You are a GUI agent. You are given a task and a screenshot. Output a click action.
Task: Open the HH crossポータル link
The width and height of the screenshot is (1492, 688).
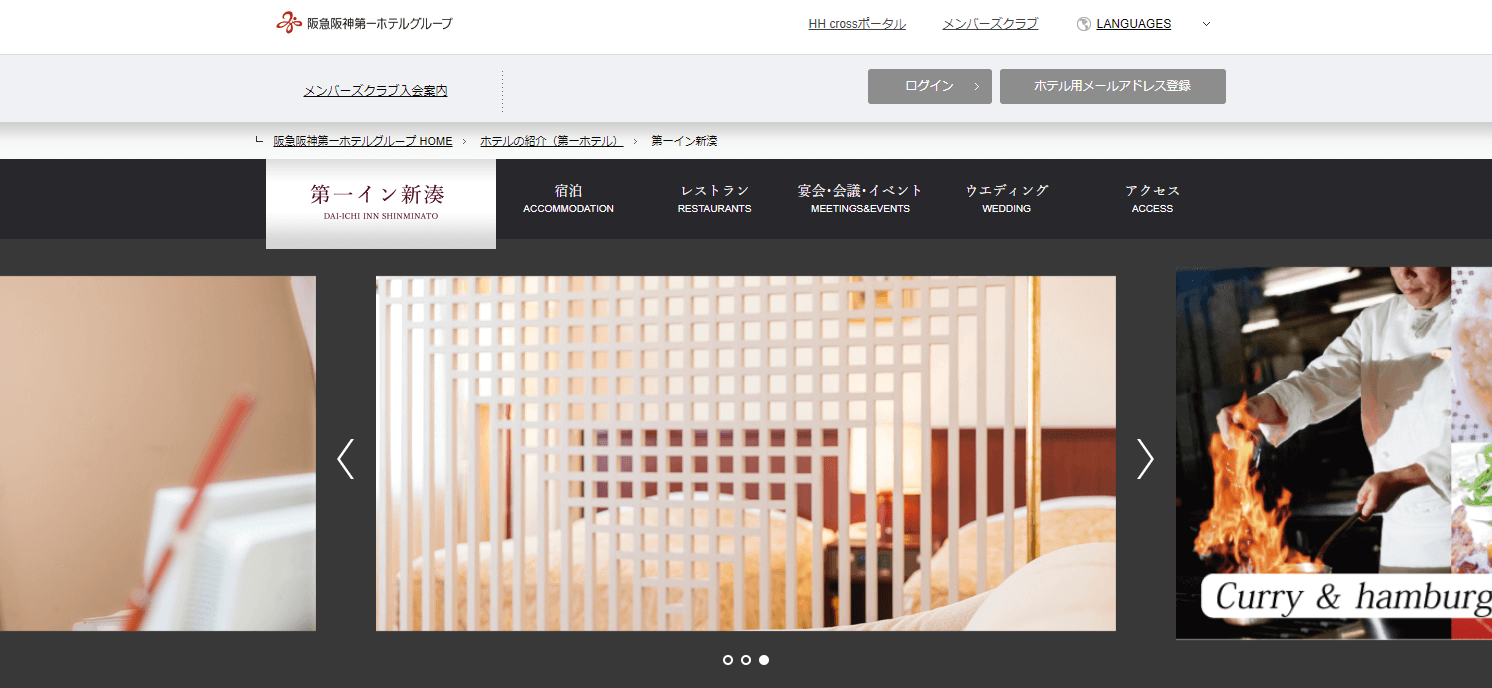[857, 24]
